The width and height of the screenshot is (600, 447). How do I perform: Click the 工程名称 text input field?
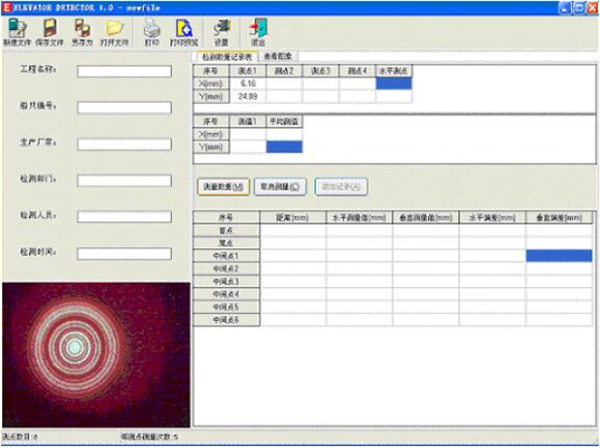click(x=125, y=71)
